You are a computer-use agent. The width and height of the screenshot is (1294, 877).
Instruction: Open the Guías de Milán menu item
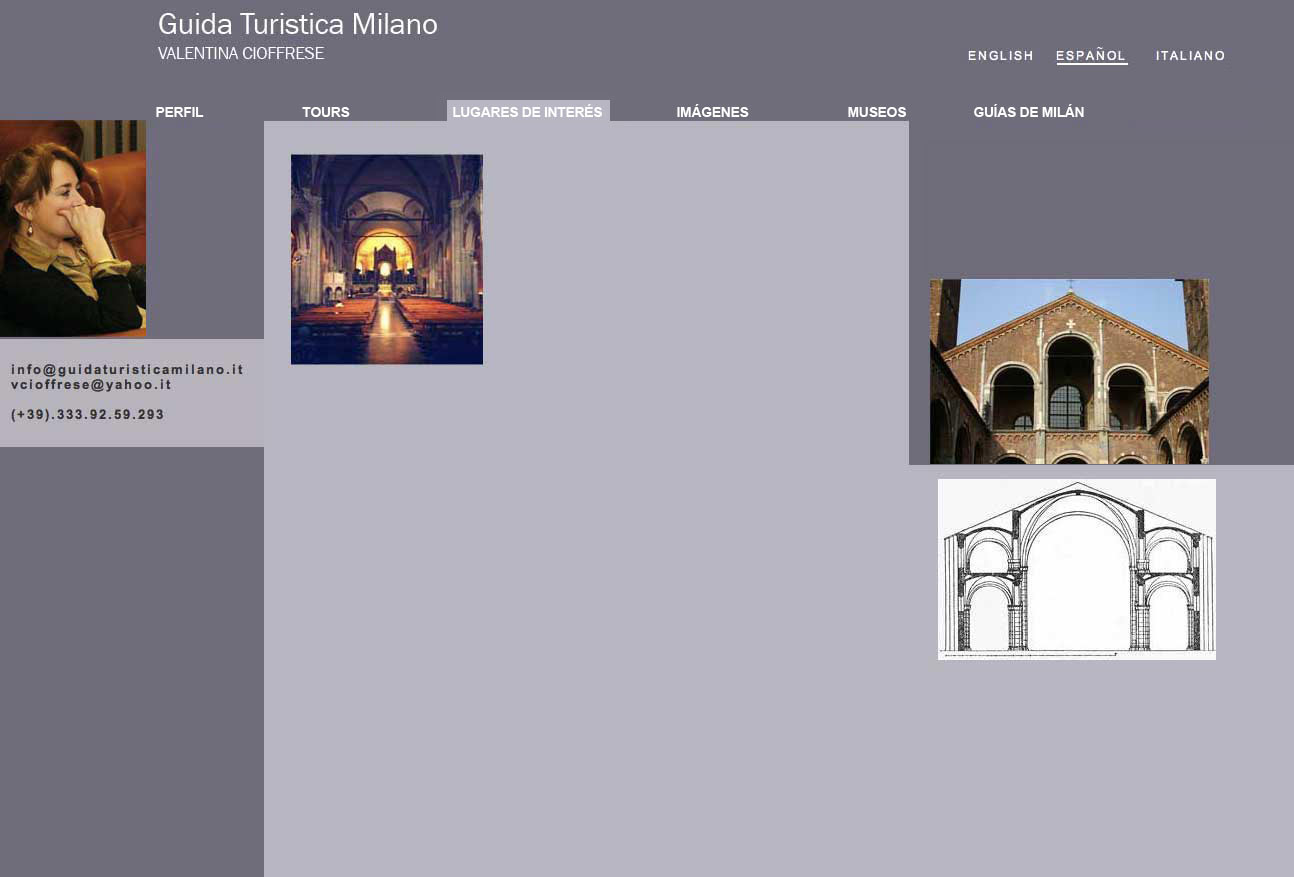coord(1029,112)
